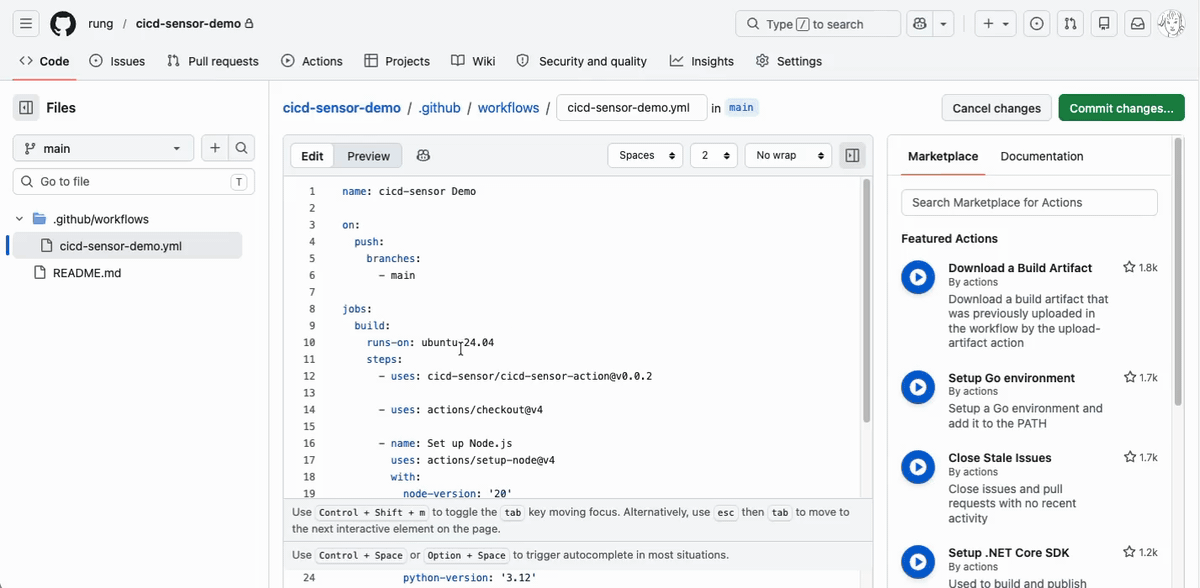Click the star count for Close Stale Issues
The width and height of the screenshot is (1200, 588).
coord(1140,458)
